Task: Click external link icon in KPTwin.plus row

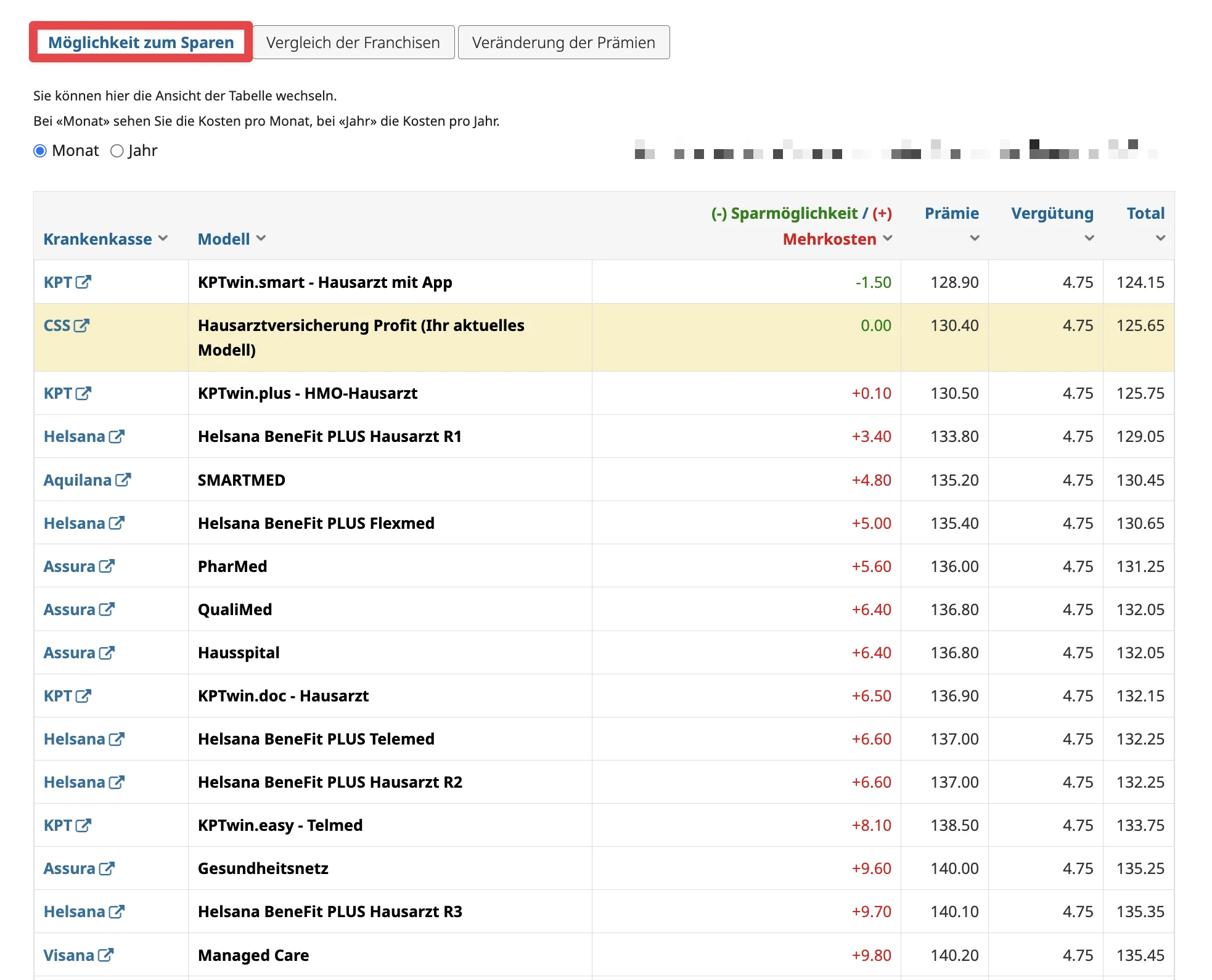Action: (x=83, y=393)
